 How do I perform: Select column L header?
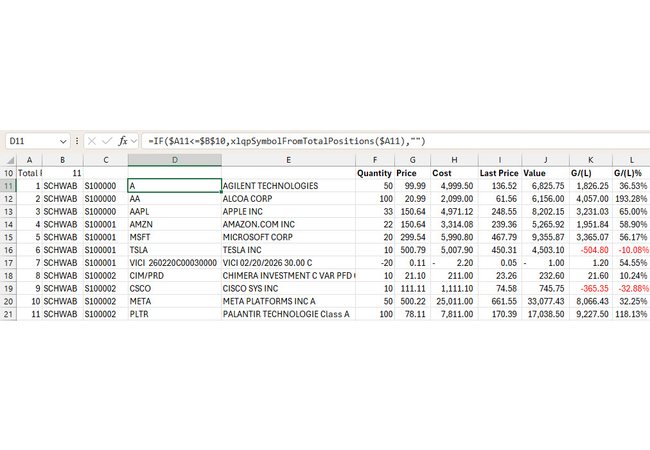[x=631, y=160]
